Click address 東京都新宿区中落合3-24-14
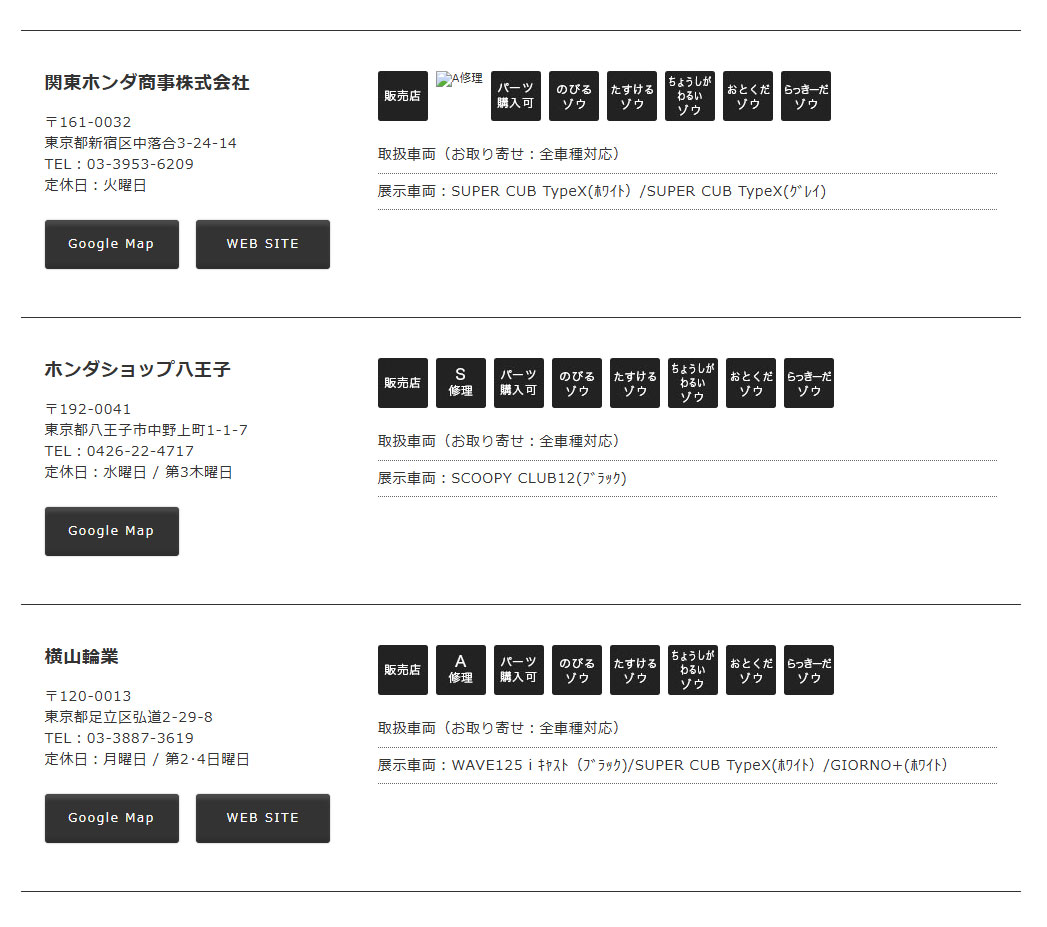The image size is (1047, 927). [141, 144]
